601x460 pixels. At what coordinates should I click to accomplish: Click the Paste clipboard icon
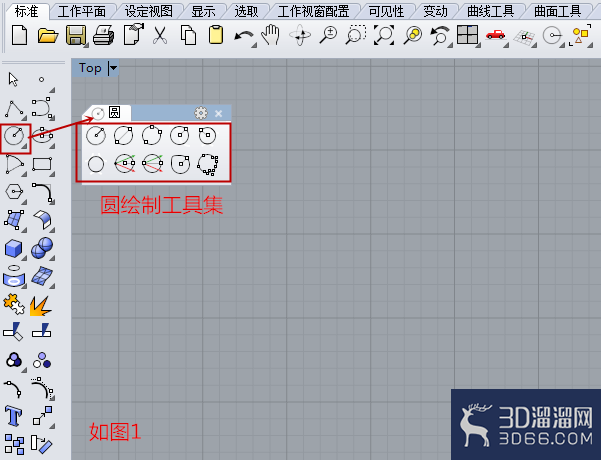pyautogui.click(x=216, y=34)
